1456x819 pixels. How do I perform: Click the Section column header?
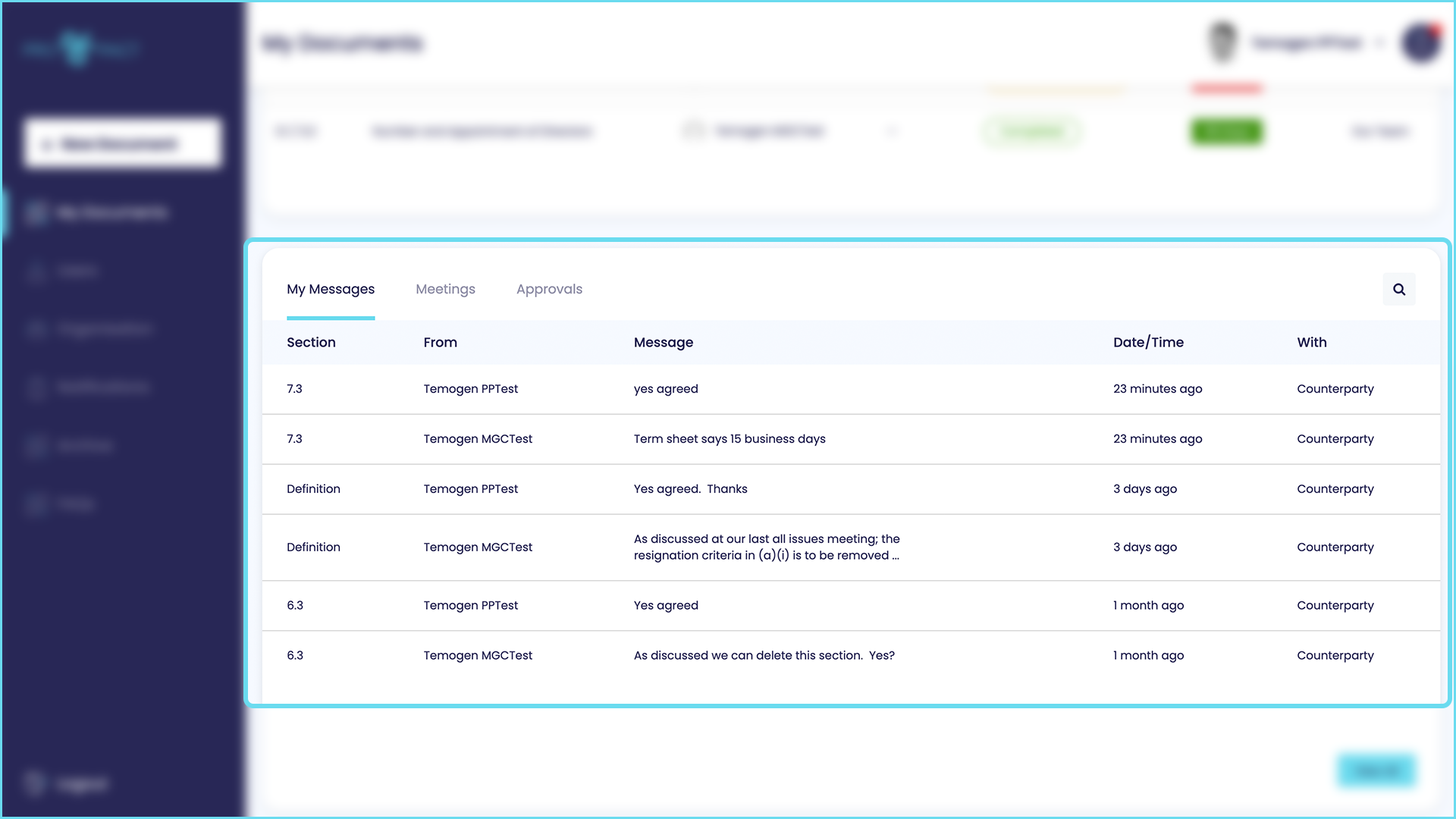(311, 342)
